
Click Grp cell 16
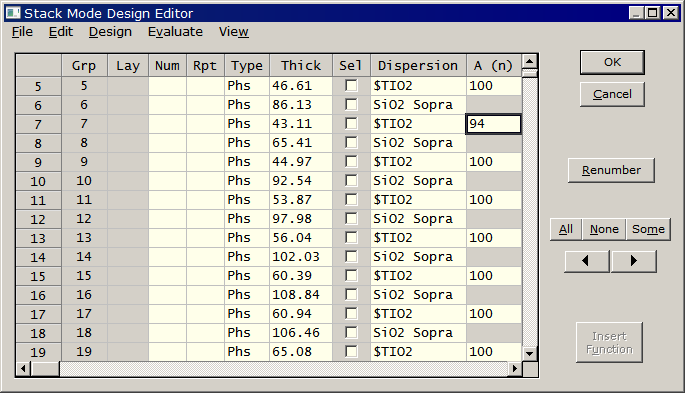[84, 295]
